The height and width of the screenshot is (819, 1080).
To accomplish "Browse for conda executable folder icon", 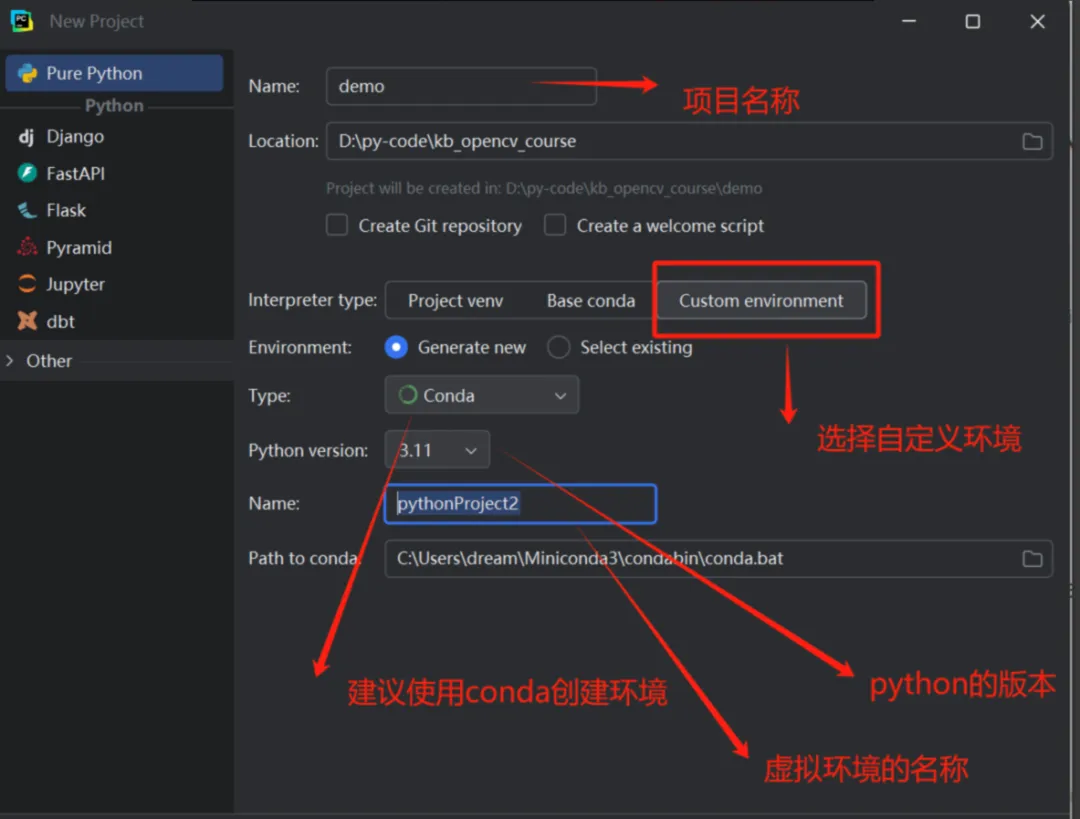I will pyautogui.click(x=1032, y=559).
